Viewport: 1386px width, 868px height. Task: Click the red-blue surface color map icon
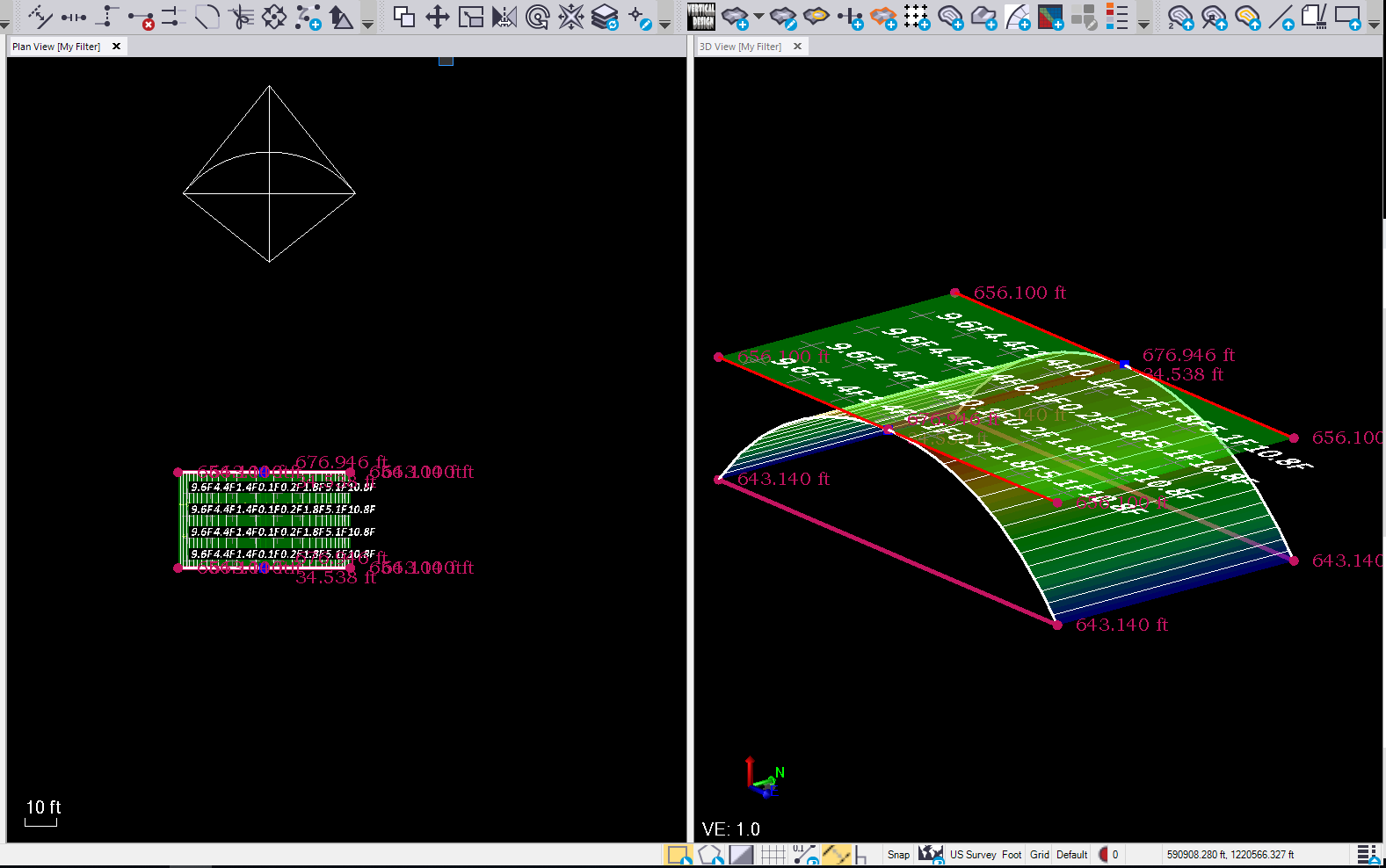(x=1050, y=17)
